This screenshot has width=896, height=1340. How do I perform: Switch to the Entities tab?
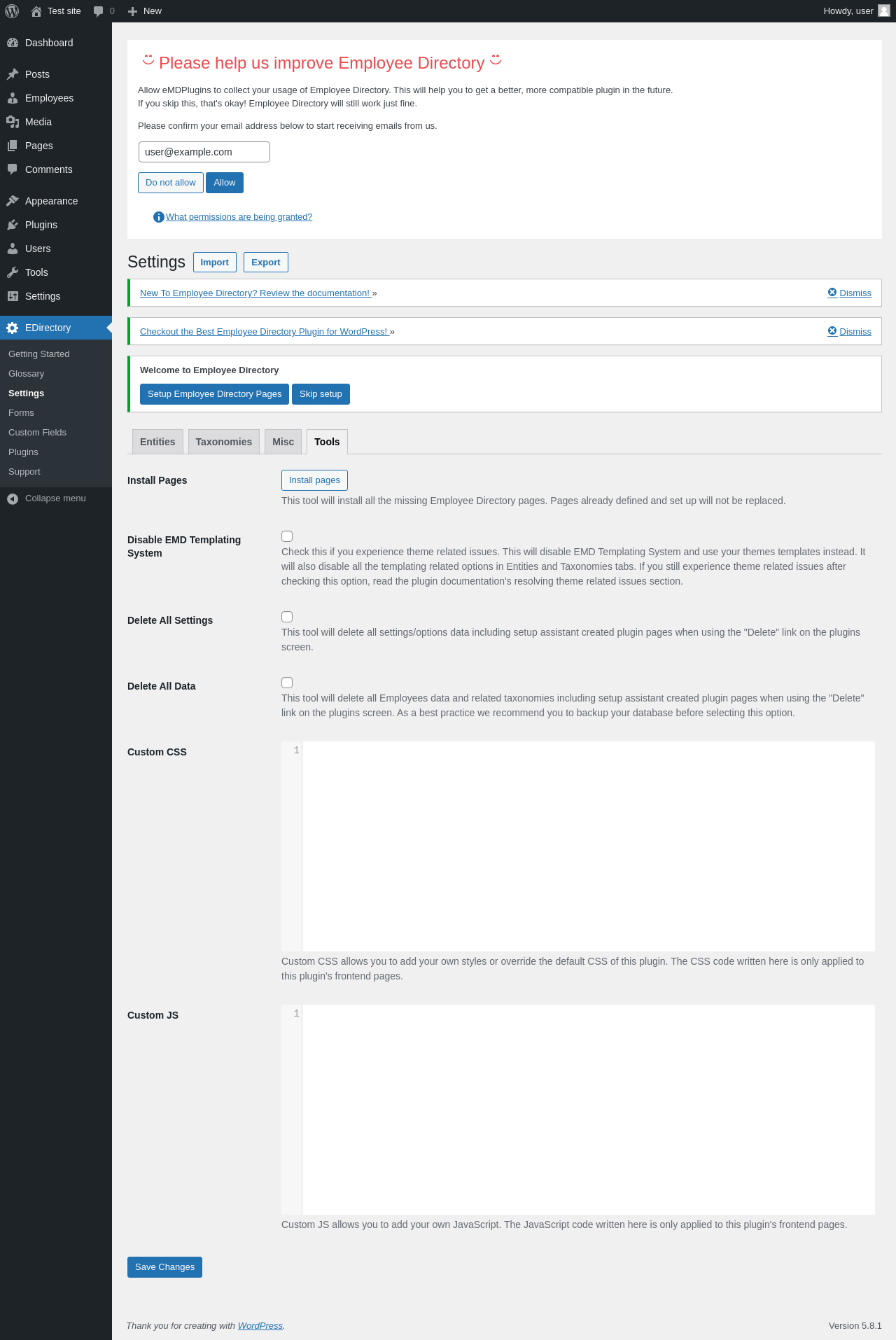tap(157, 442)
